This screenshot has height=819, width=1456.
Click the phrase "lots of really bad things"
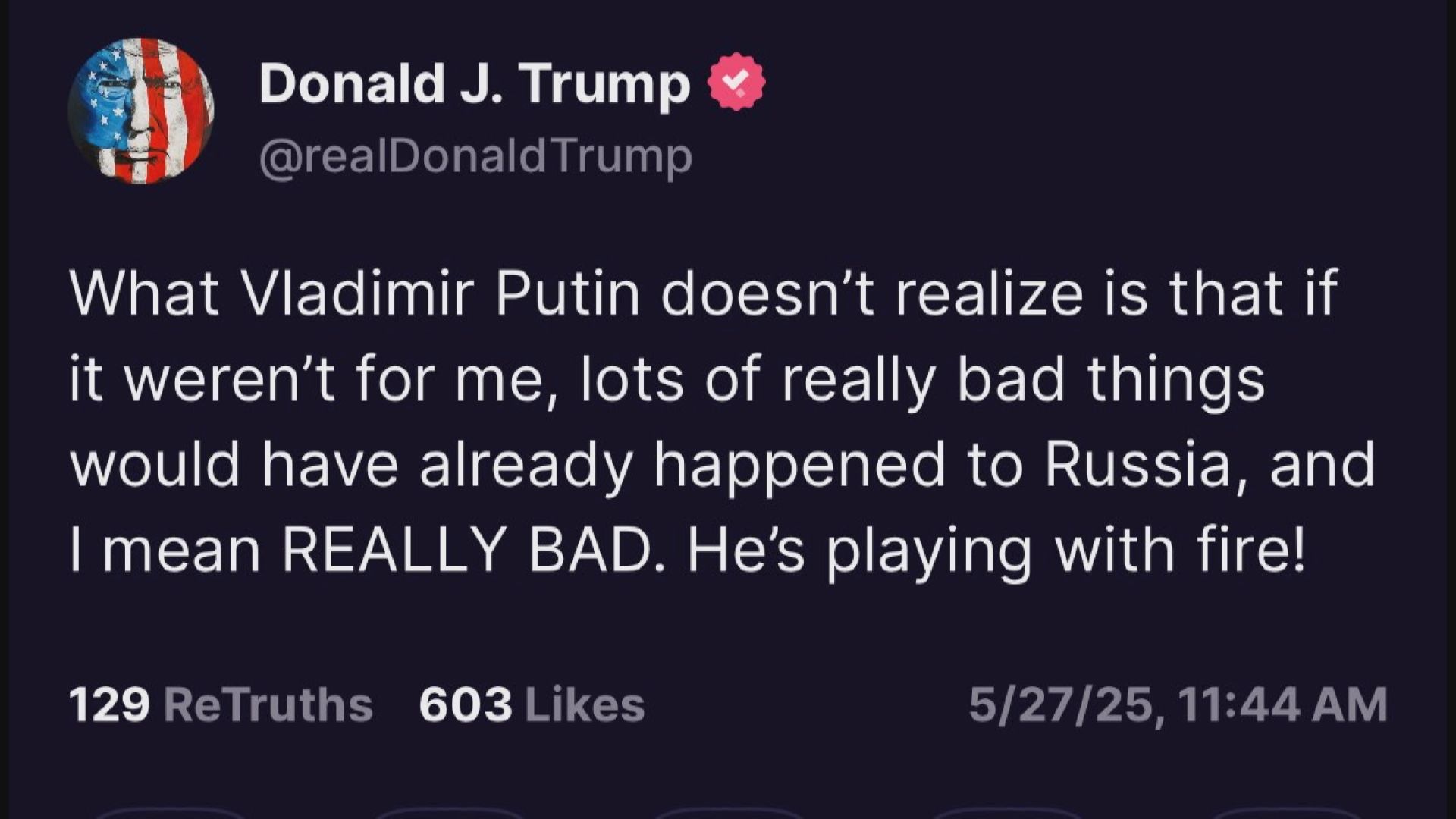(x=923, y=378)
